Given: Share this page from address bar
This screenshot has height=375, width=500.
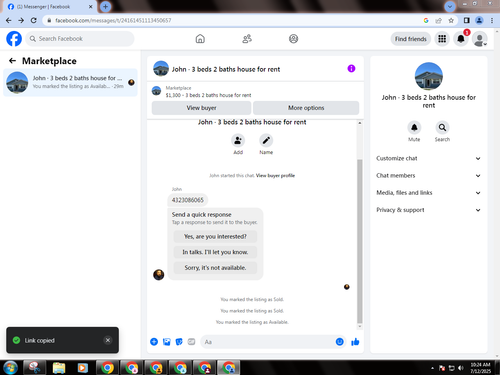Looking at the screenshot, I should 438,20.
